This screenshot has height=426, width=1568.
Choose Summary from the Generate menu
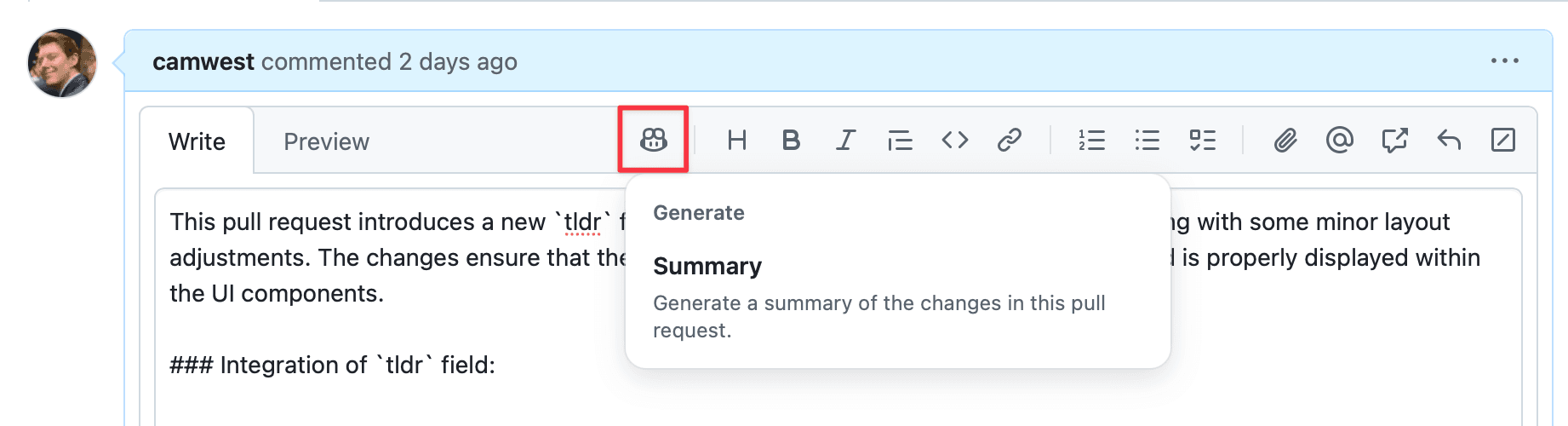tap(707, 267)
